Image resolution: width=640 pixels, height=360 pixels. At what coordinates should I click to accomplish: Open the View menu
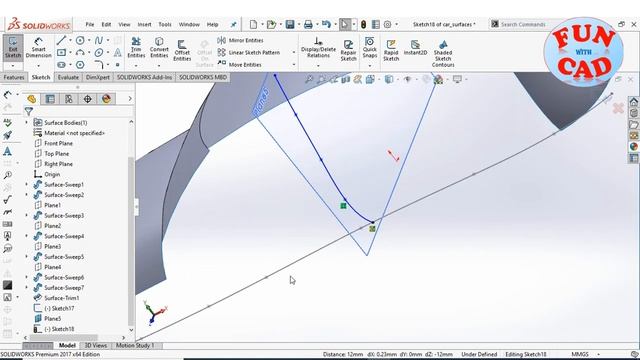pyautogui.click(x=124, y=24)
